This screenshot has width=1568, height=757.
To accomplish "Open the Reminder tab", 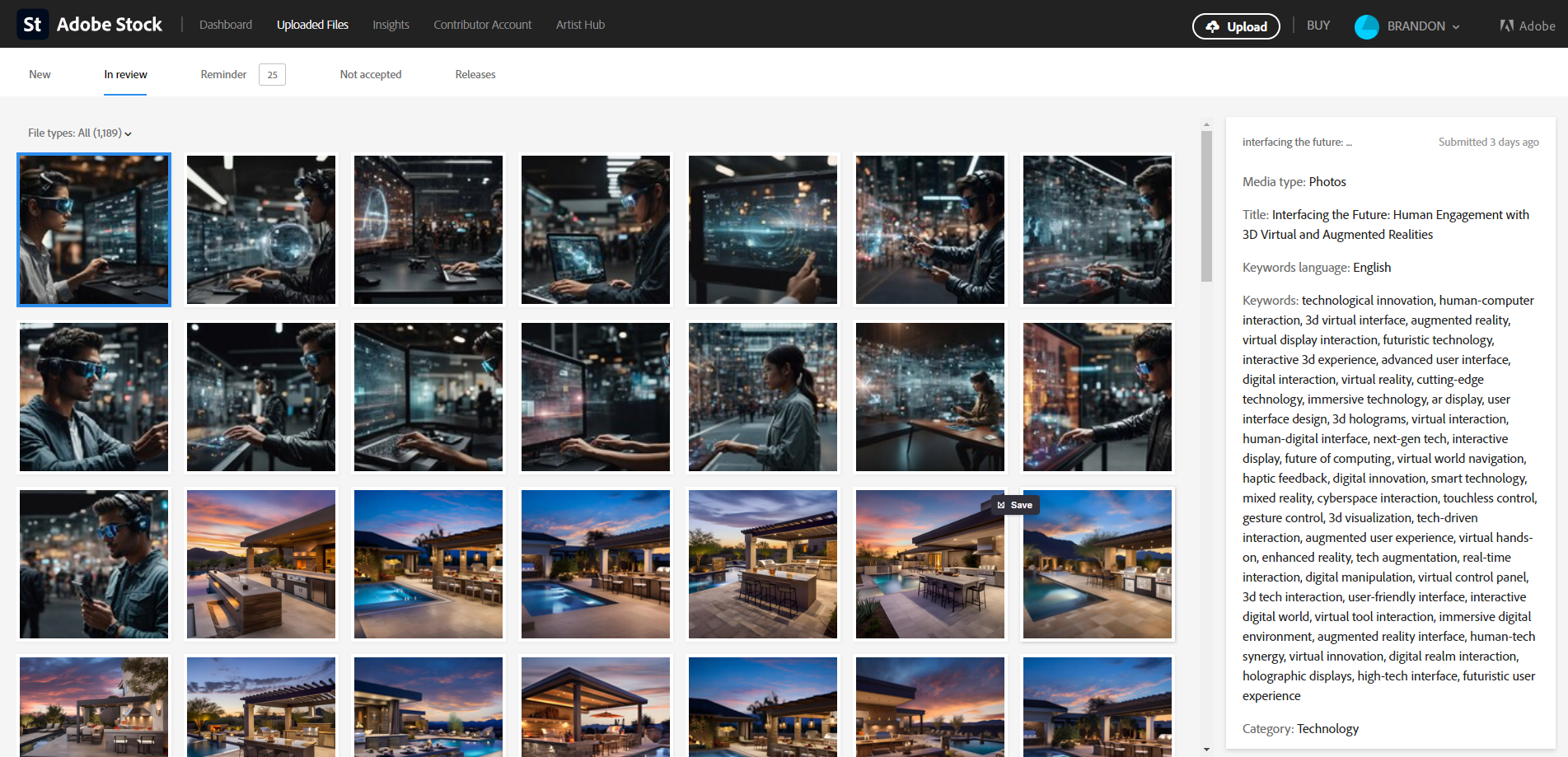I will point(223,74).
